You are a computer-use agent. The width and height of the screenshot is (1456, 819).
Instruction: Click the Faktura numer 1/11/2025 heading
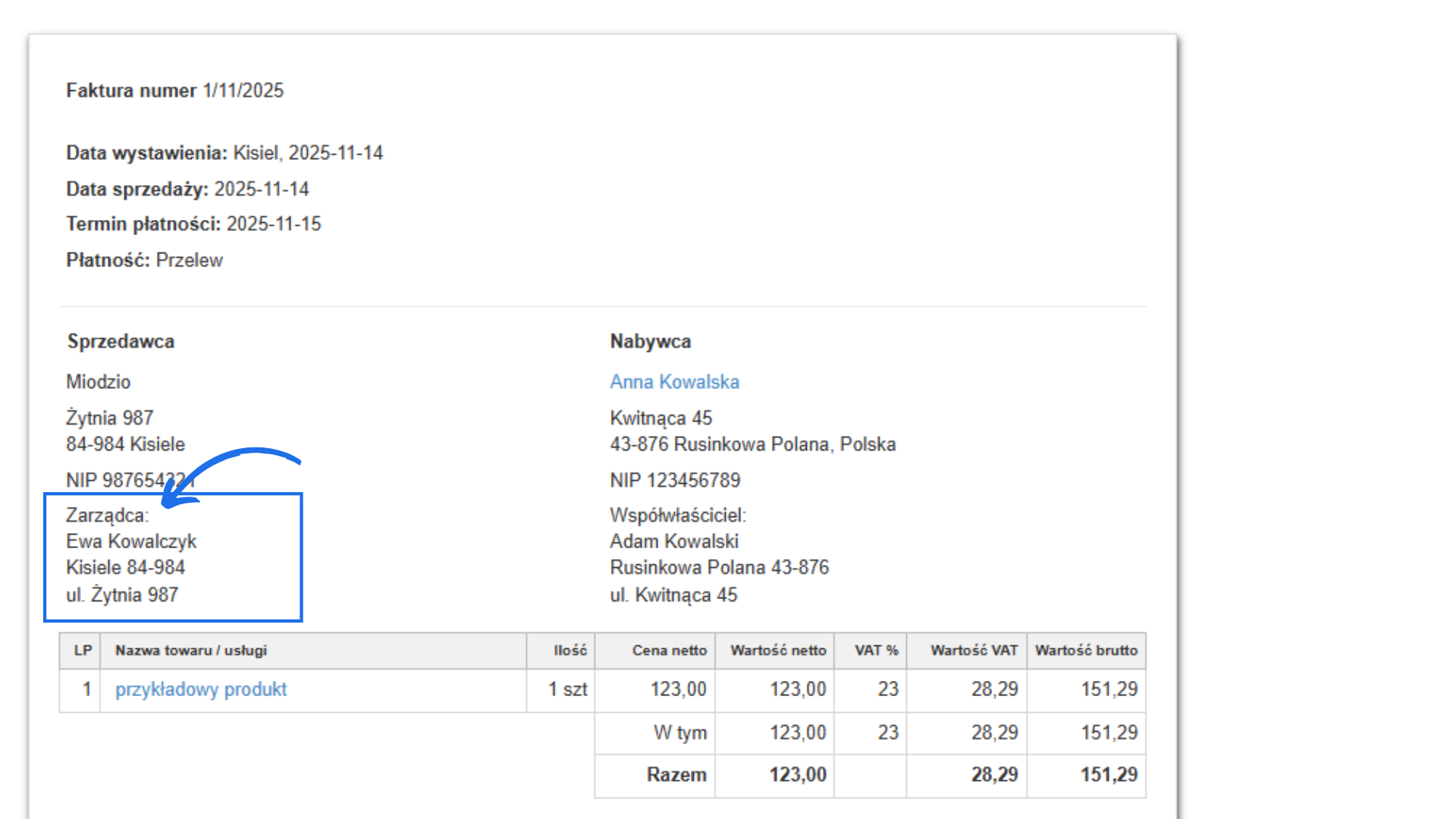pos(174,90)
